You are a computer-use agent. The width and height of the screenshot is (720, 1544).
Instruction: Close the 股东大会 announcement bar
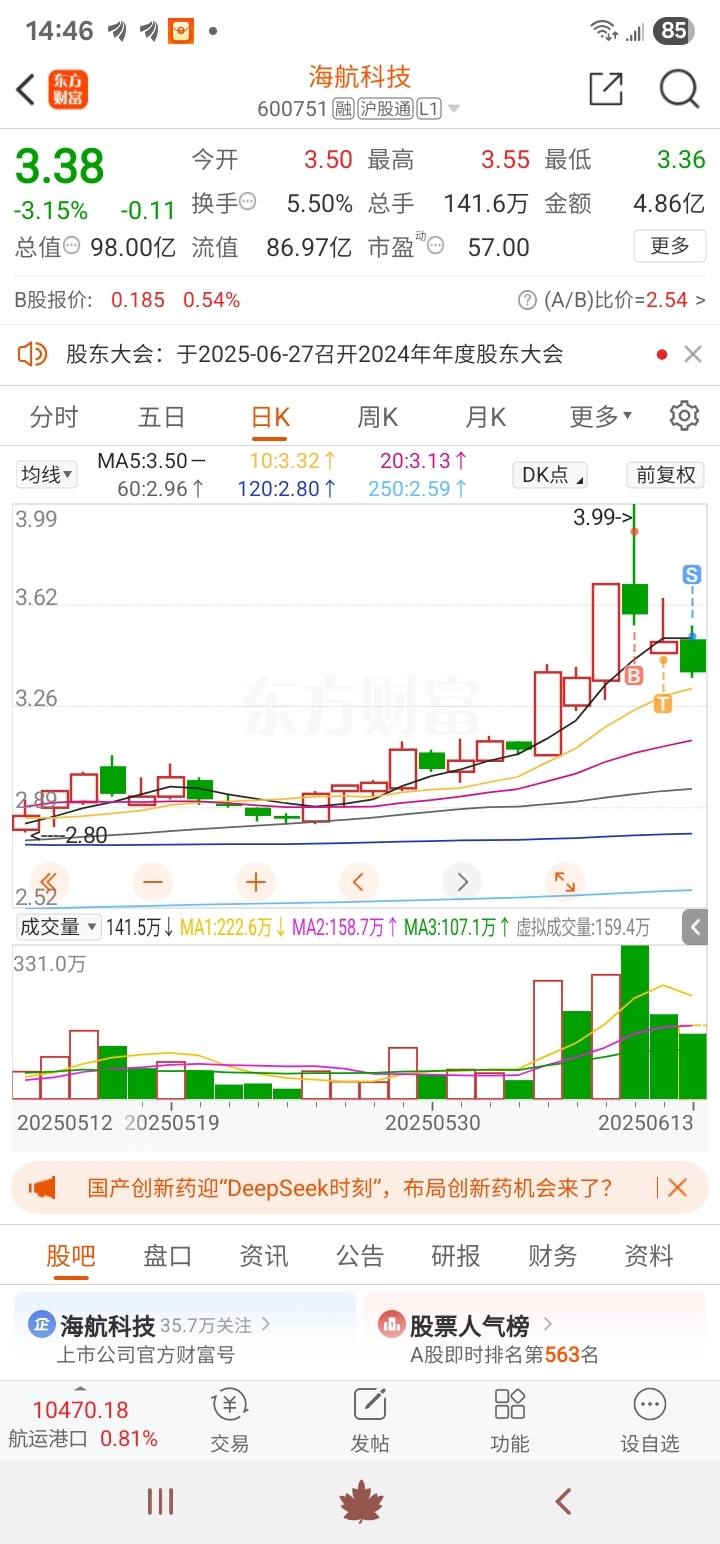coord(692,354)
